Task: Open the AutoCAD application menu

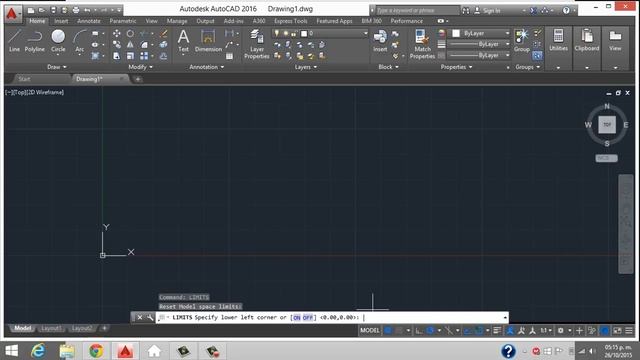Action: coord(12,13)
